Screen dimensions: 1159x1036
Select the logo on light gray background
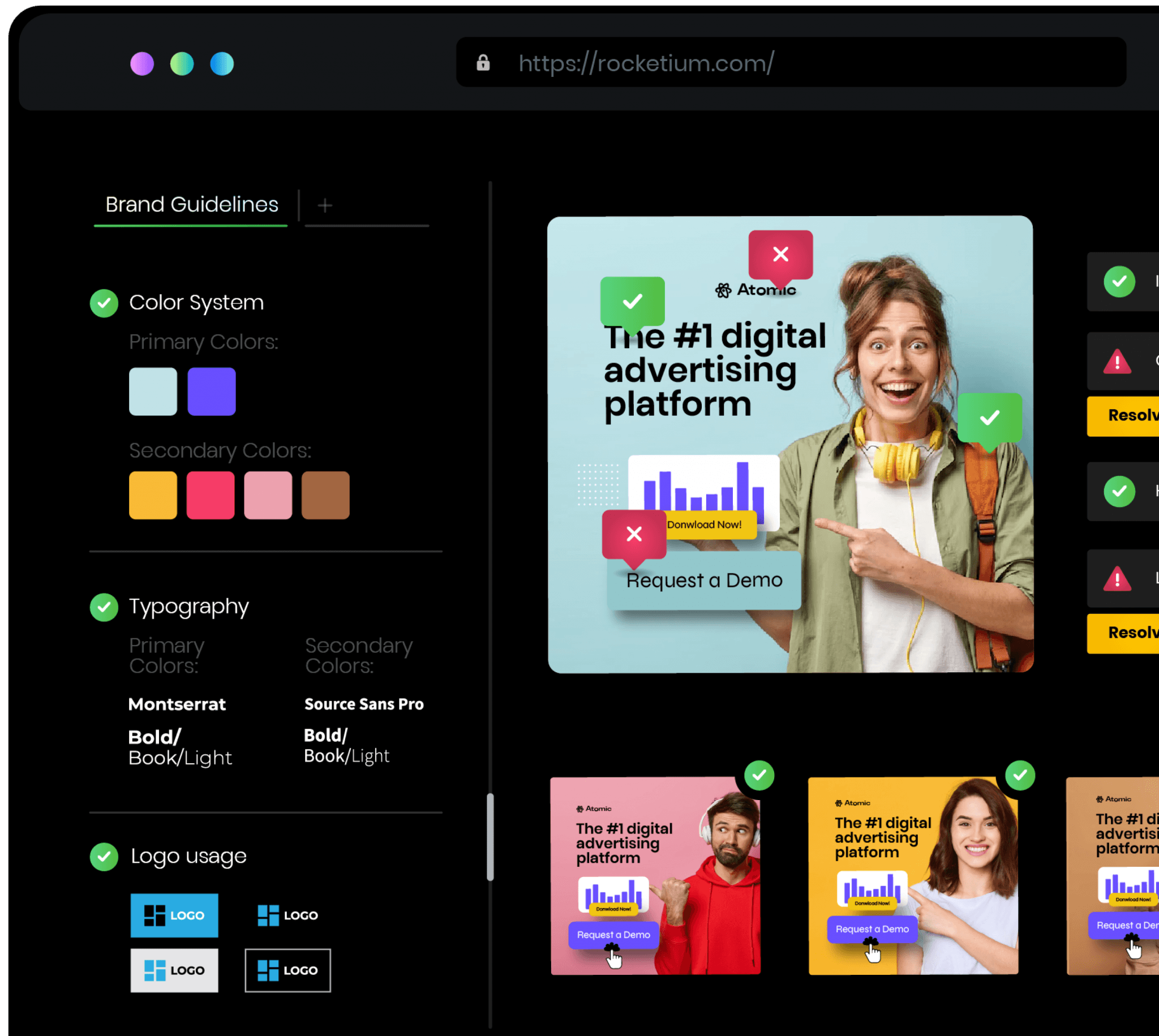[x=174, y=970]
